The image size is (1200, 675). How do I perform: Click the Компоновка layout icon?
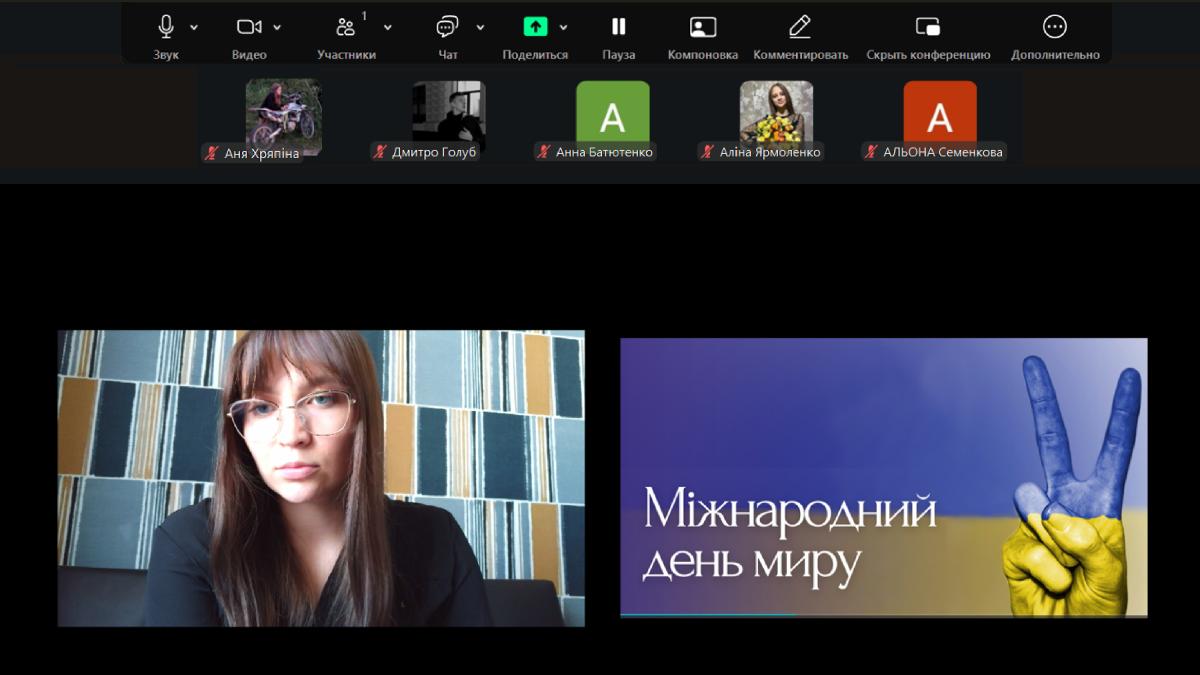click(x=703, y=27)
